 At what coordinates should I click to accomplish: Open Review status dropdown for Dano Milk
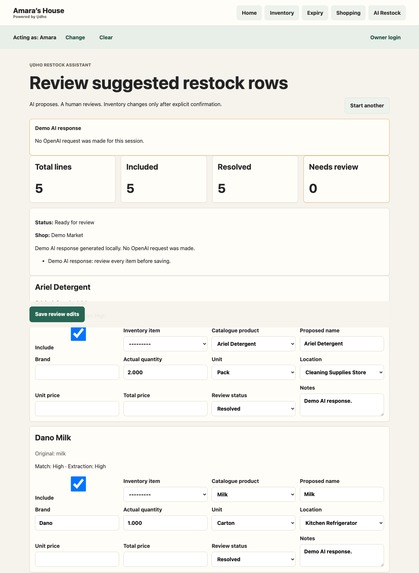(254, 559)
